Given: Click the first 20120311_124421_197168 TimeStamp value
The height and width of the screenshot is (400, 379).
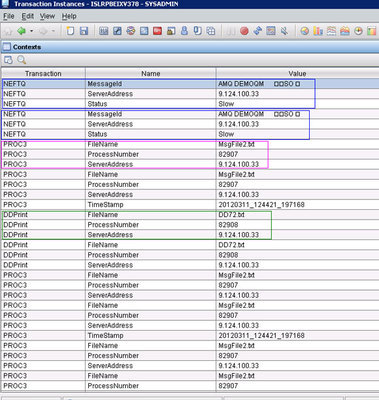Looking at the screenshot, I should 261,205.
